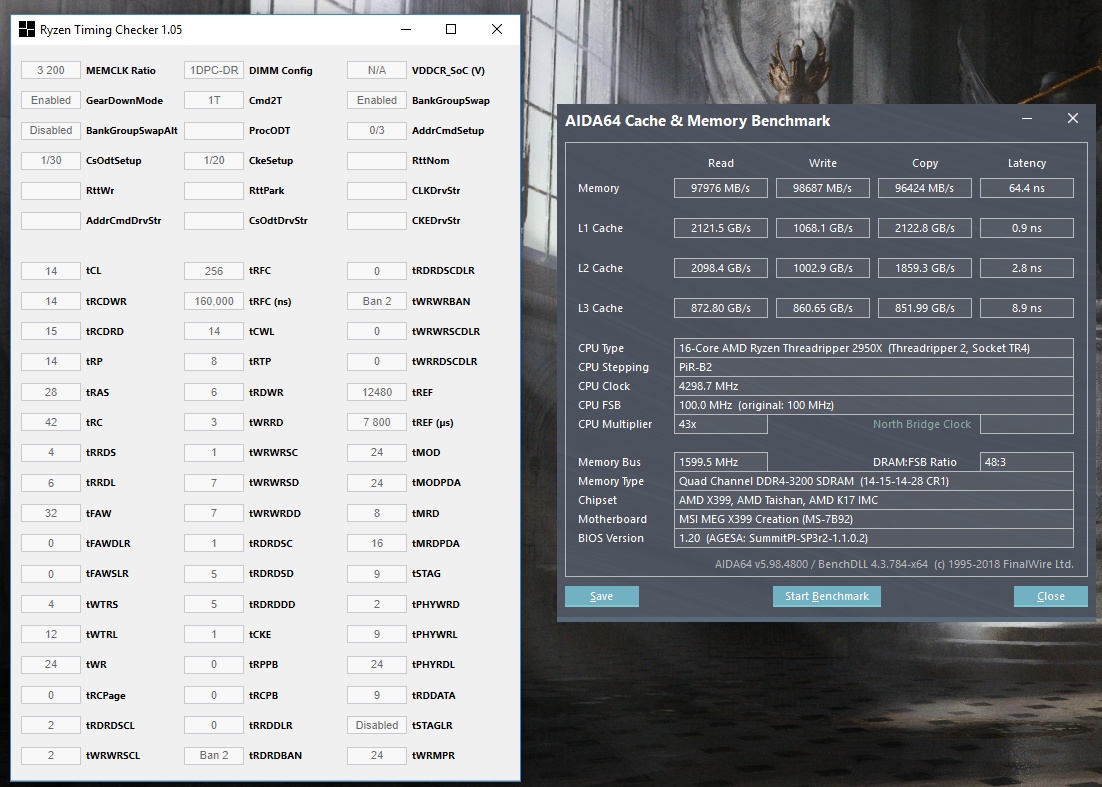Click the Save button in AIDA64

(x=602, y=596)
